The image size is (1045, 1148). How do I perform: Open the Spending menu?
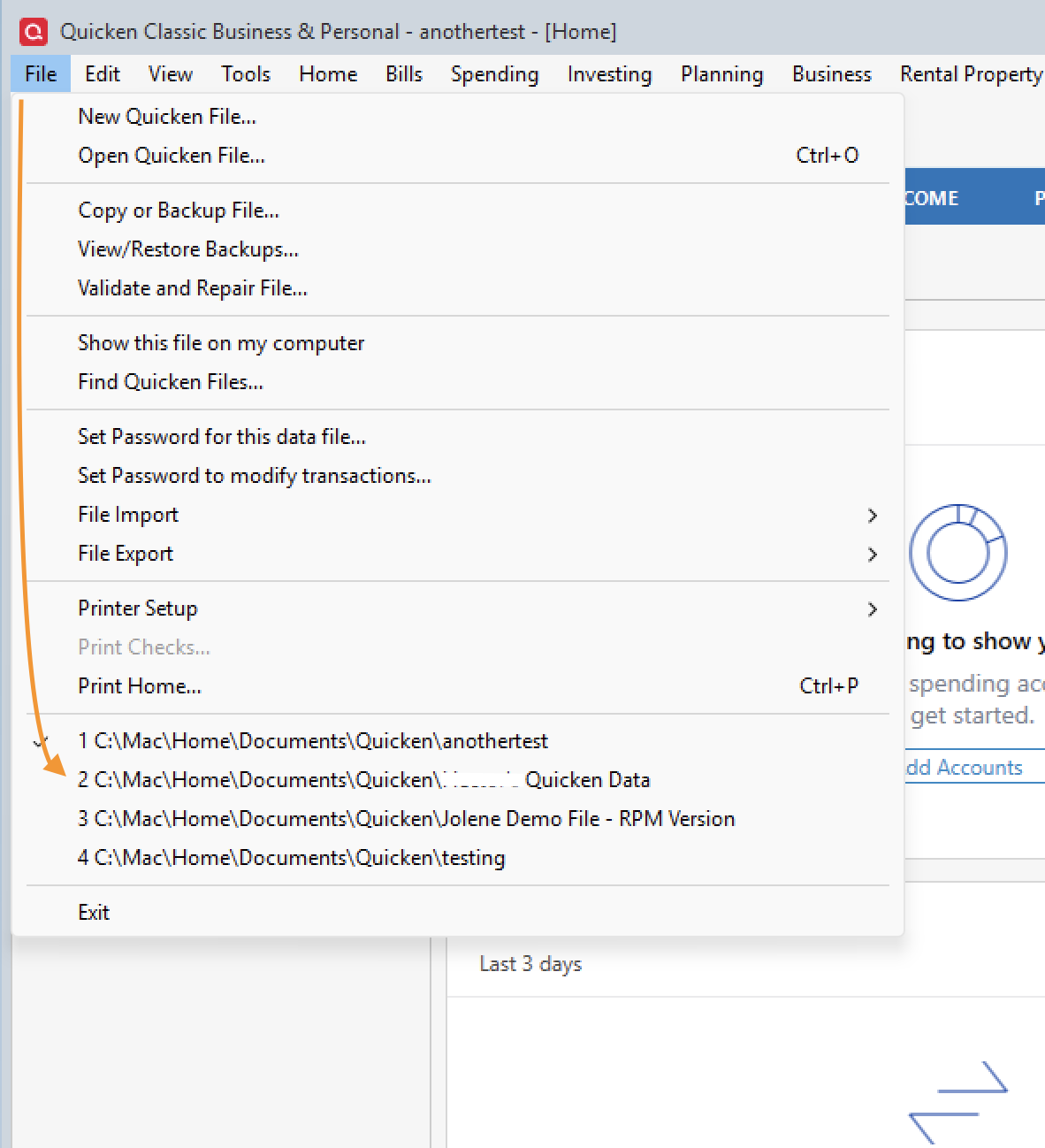[x=494, y=74]
